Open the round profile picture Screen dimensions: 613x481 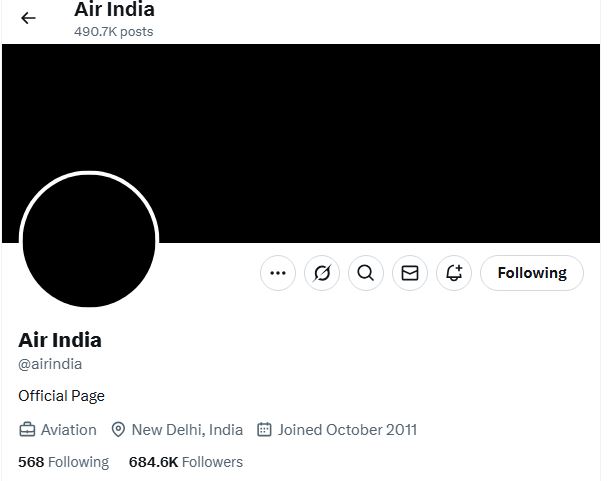click(88, 241)
